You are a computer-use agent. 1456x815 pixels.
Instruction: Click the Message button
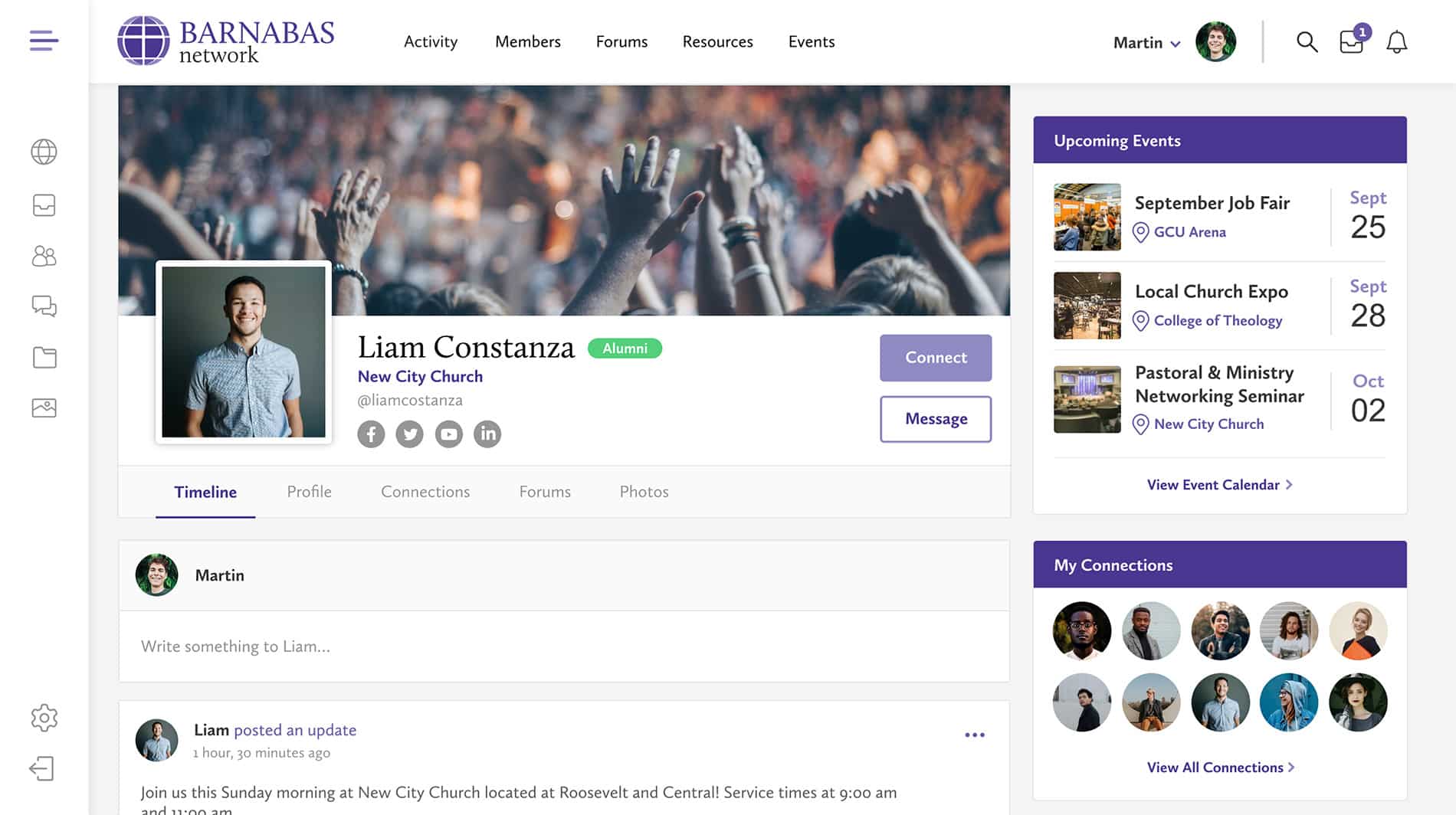coord(935,419)
